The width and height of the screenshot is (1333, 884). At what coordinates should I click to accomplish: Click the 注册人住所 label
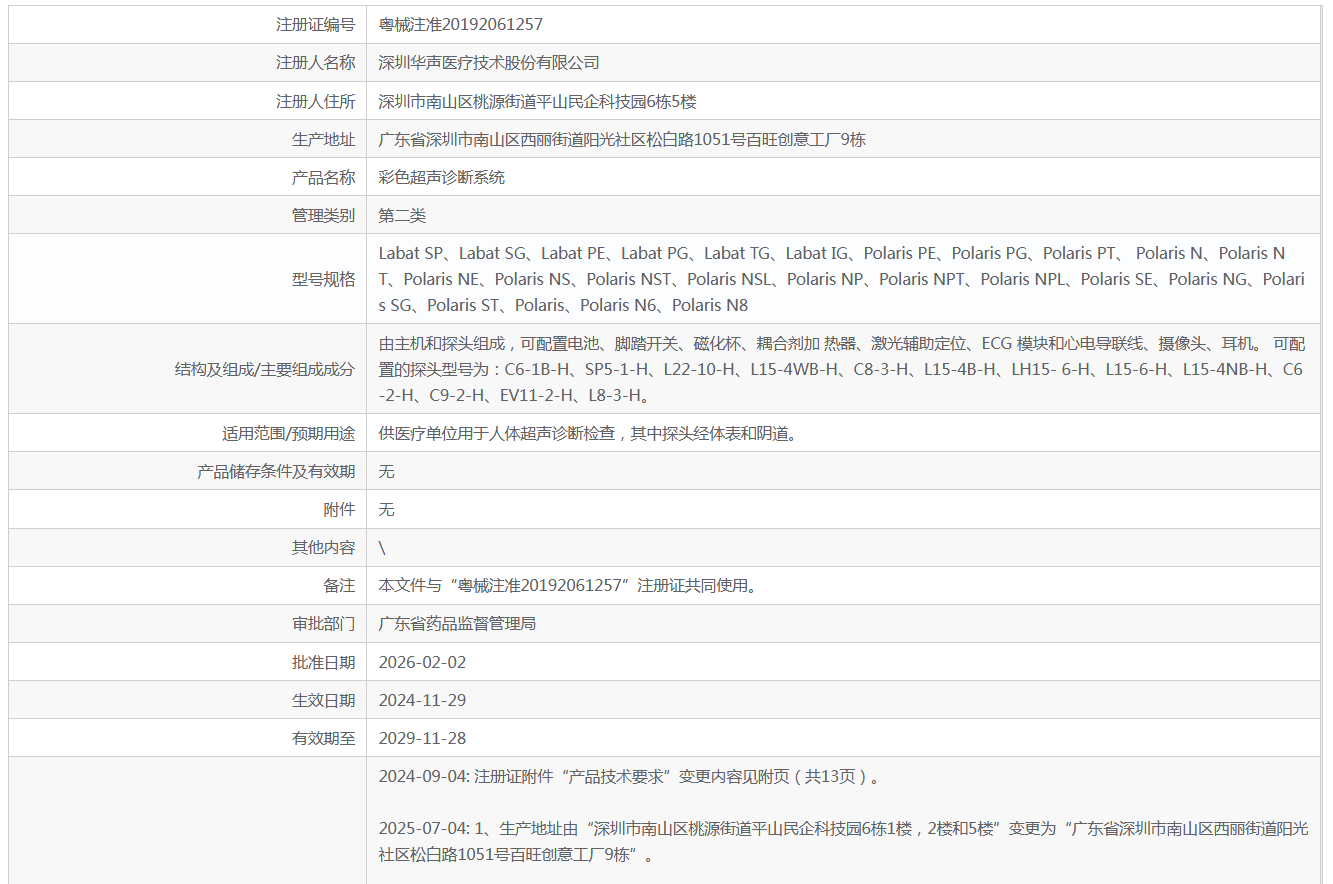click(315, 101)
